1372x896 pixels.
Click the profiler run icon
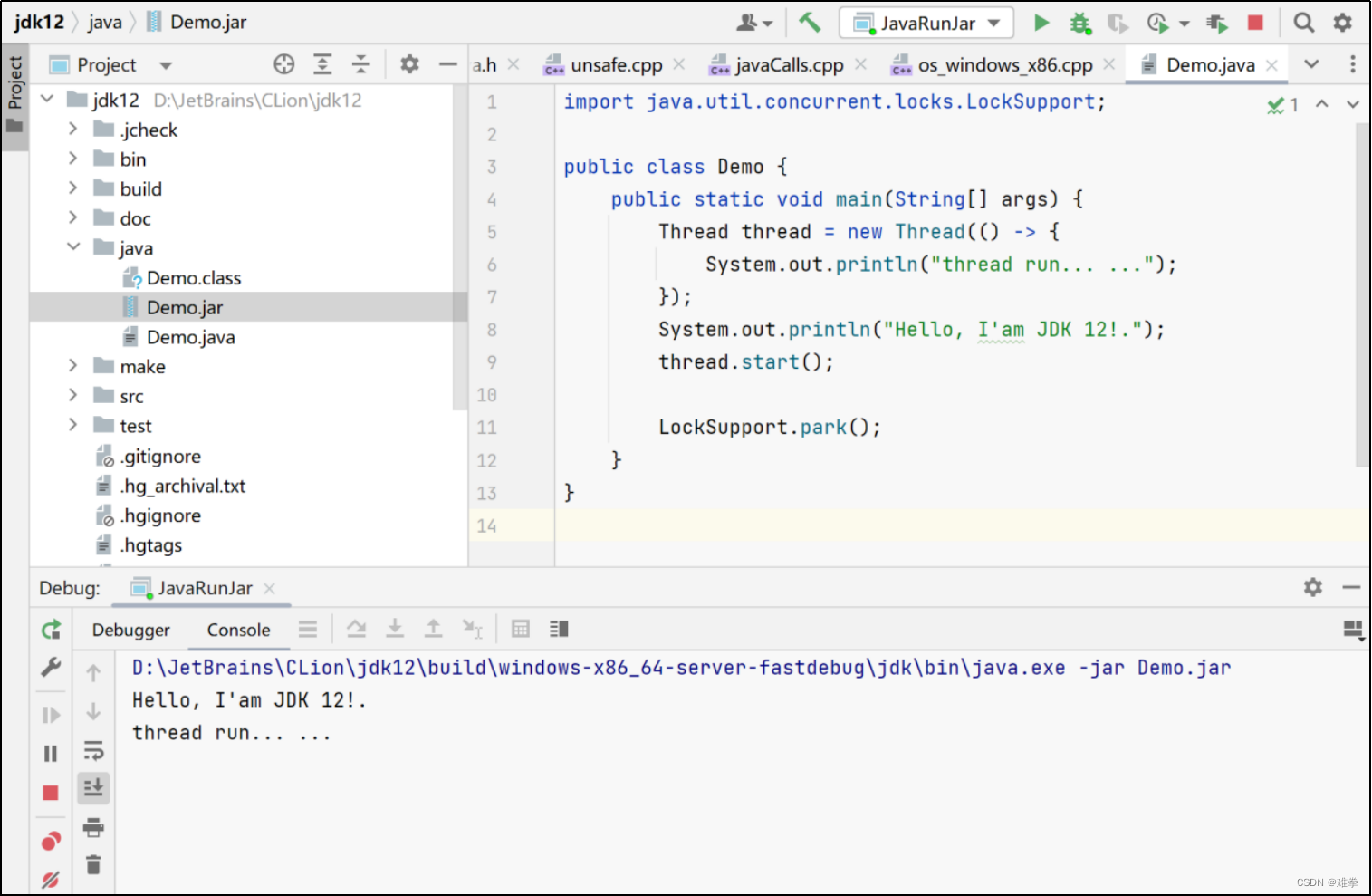[1157, 23]
